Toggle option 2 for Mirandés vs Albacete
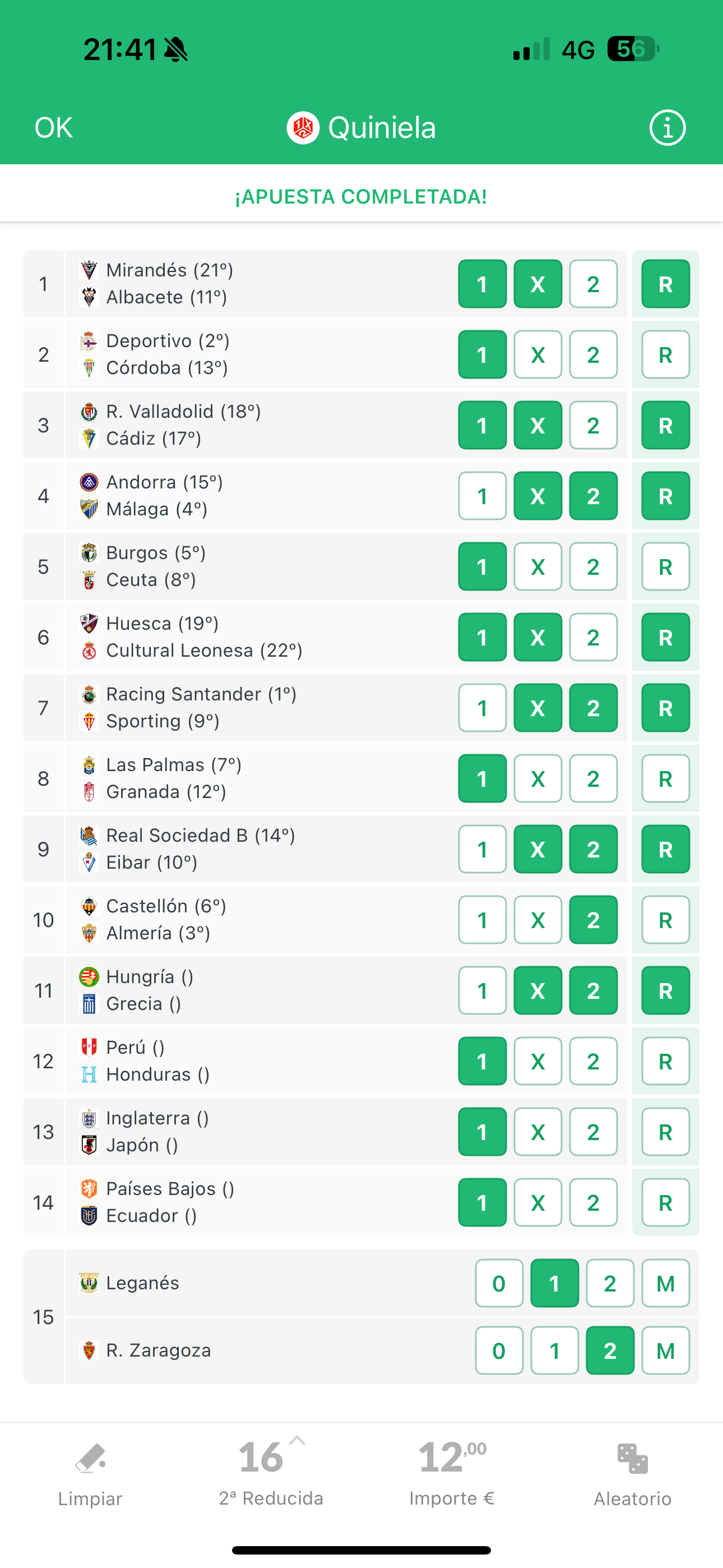Image resolution: width=723 pixels, height=1568 pixels. click(594, 284)
